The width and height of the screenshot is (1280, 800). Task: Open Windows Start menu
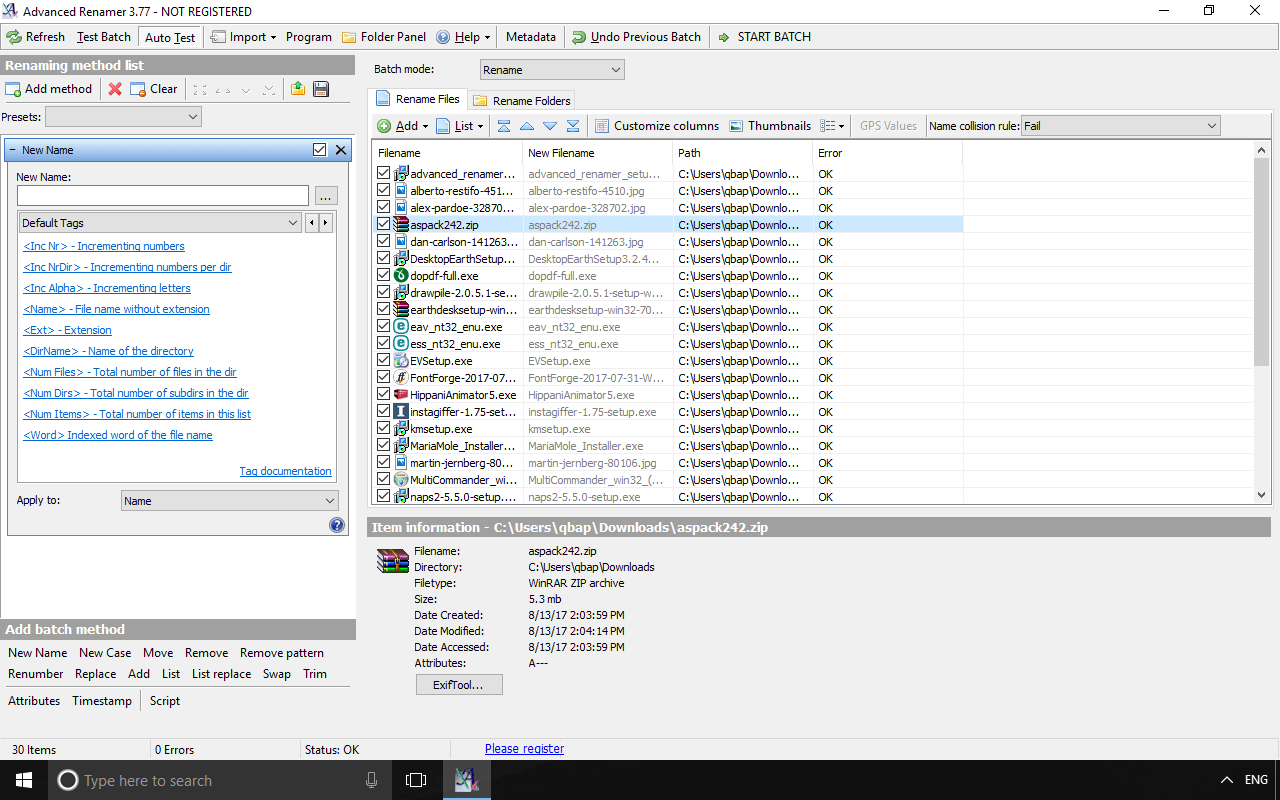coord(24,780)
